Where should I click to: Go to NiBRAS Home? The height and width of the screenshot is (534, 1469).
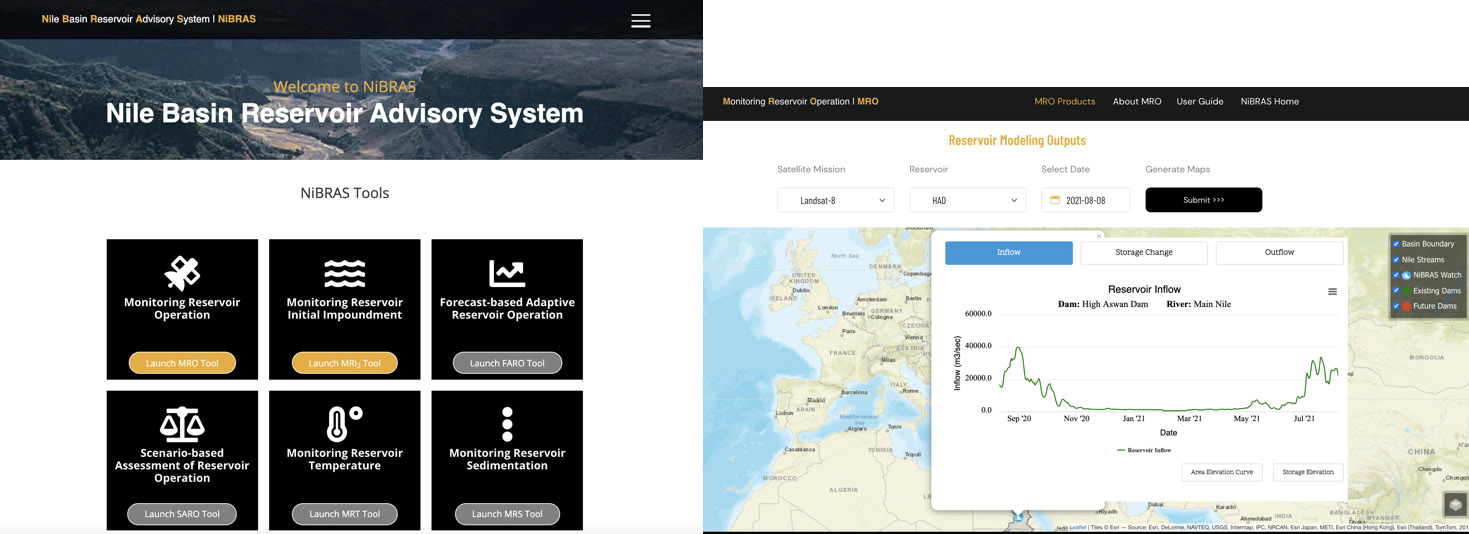1270,102
